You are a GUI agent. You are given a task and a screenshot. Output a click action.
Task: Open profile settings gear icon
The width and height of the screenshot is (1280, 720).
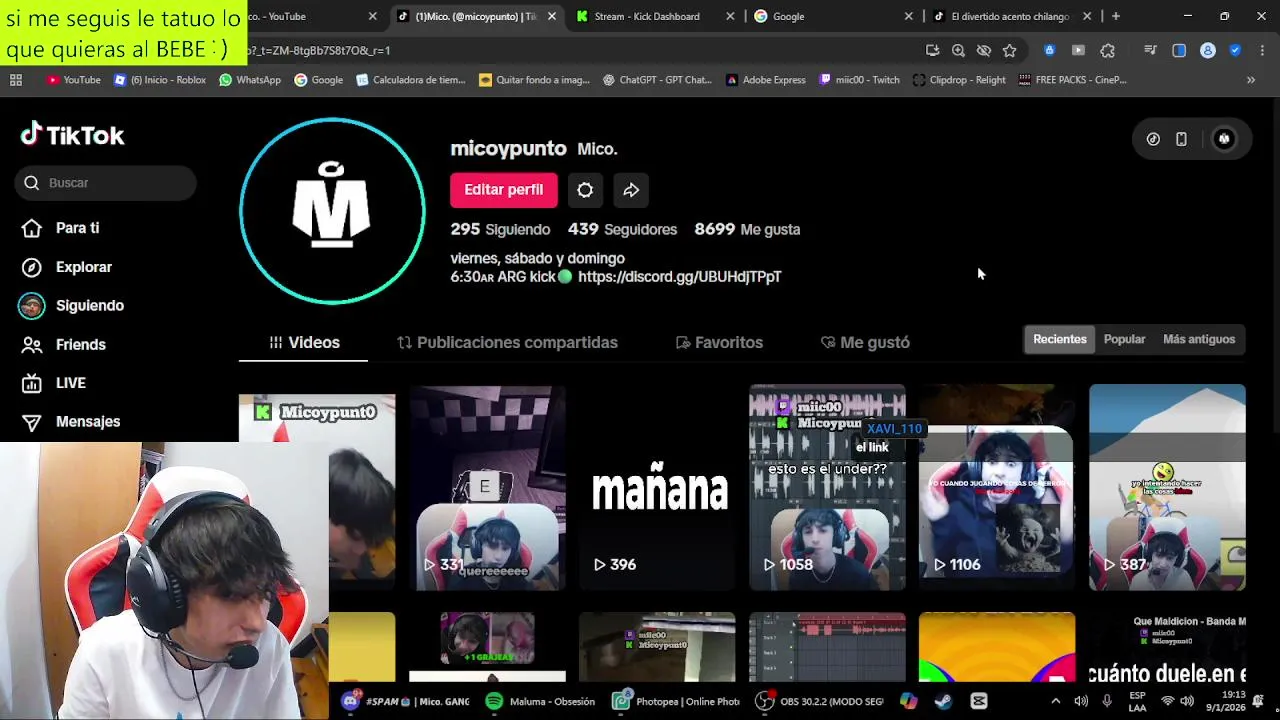(585, 190)
